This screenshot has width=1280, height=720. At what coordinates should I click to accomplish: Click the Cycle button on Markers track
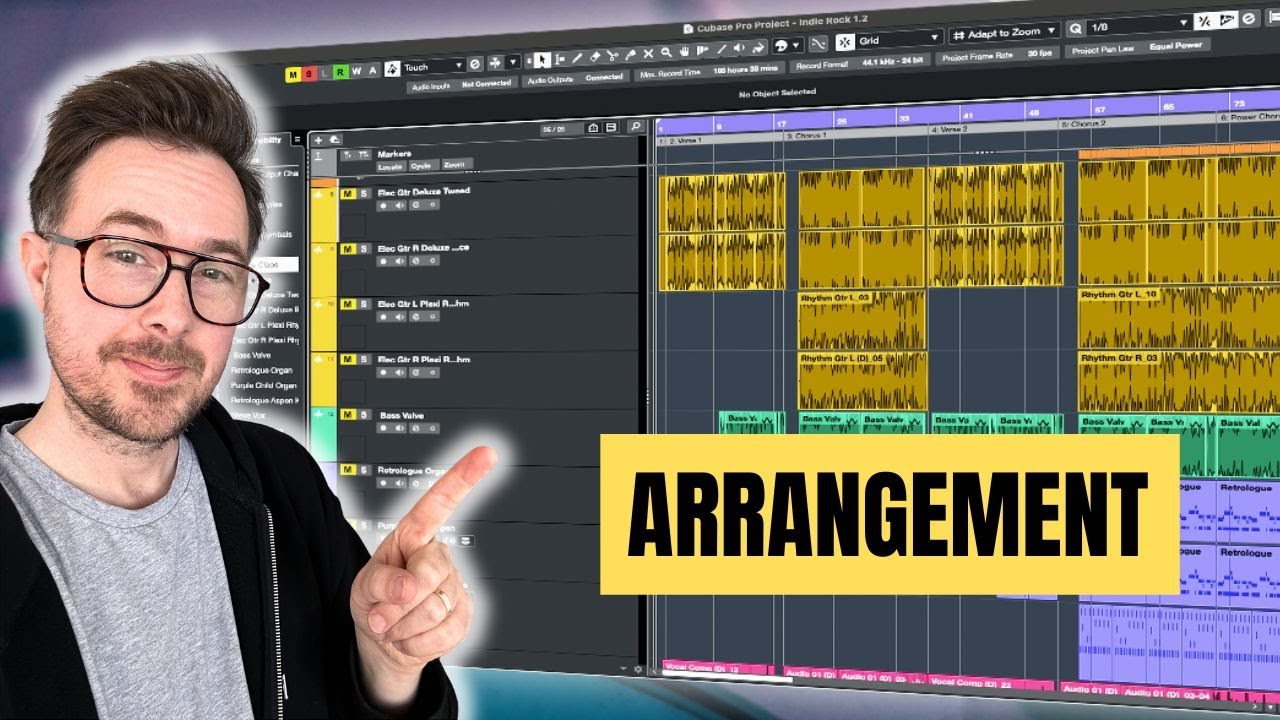pos(424,166)
